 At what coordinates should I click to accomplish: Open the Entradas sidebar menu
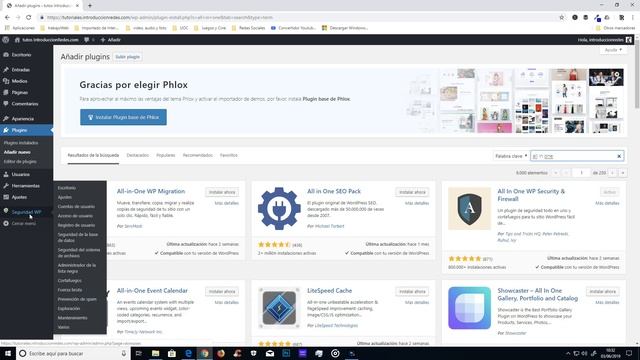pos(20,70)
